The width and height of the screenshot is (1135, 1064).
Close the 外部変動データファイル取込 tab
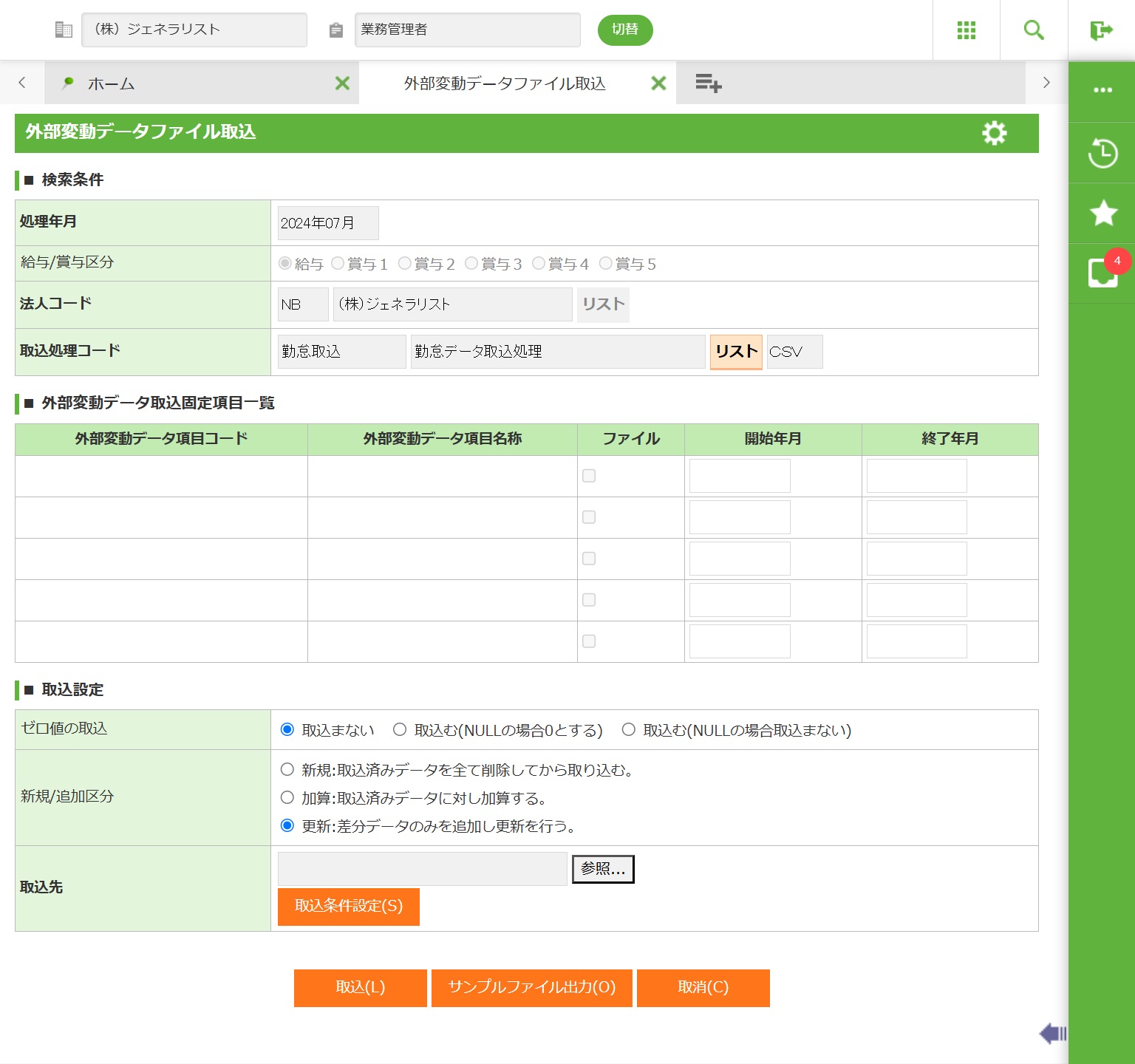(x=658, y=83)
